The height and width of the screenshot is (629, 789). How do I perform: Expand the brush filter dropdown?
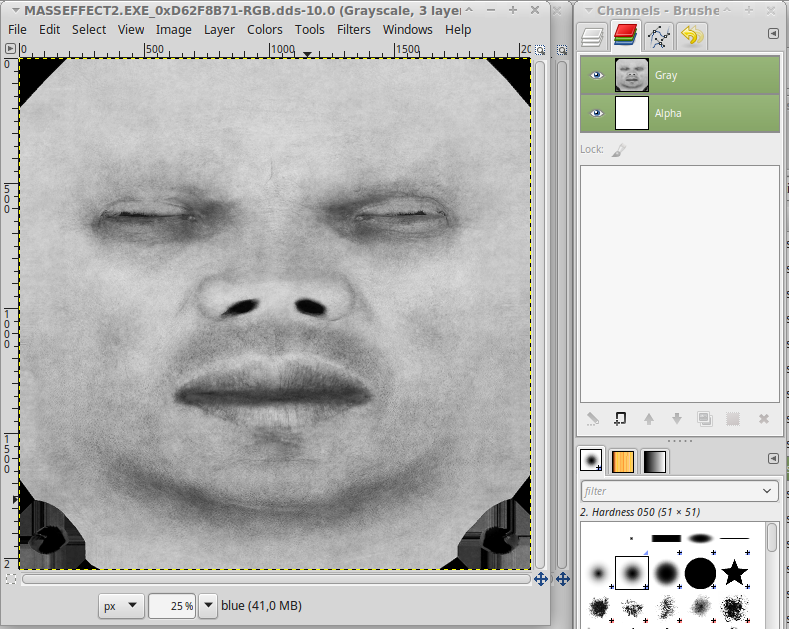767,491
